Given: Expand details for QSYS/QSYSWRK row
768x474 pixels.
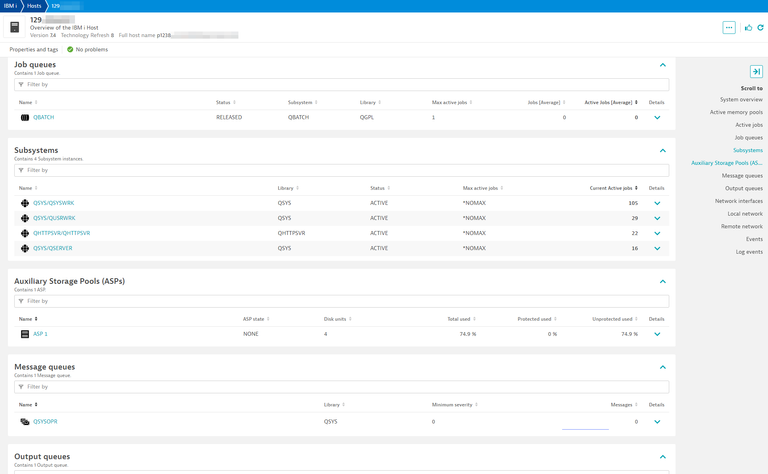Looking at the screenshot, I should 657,203.
